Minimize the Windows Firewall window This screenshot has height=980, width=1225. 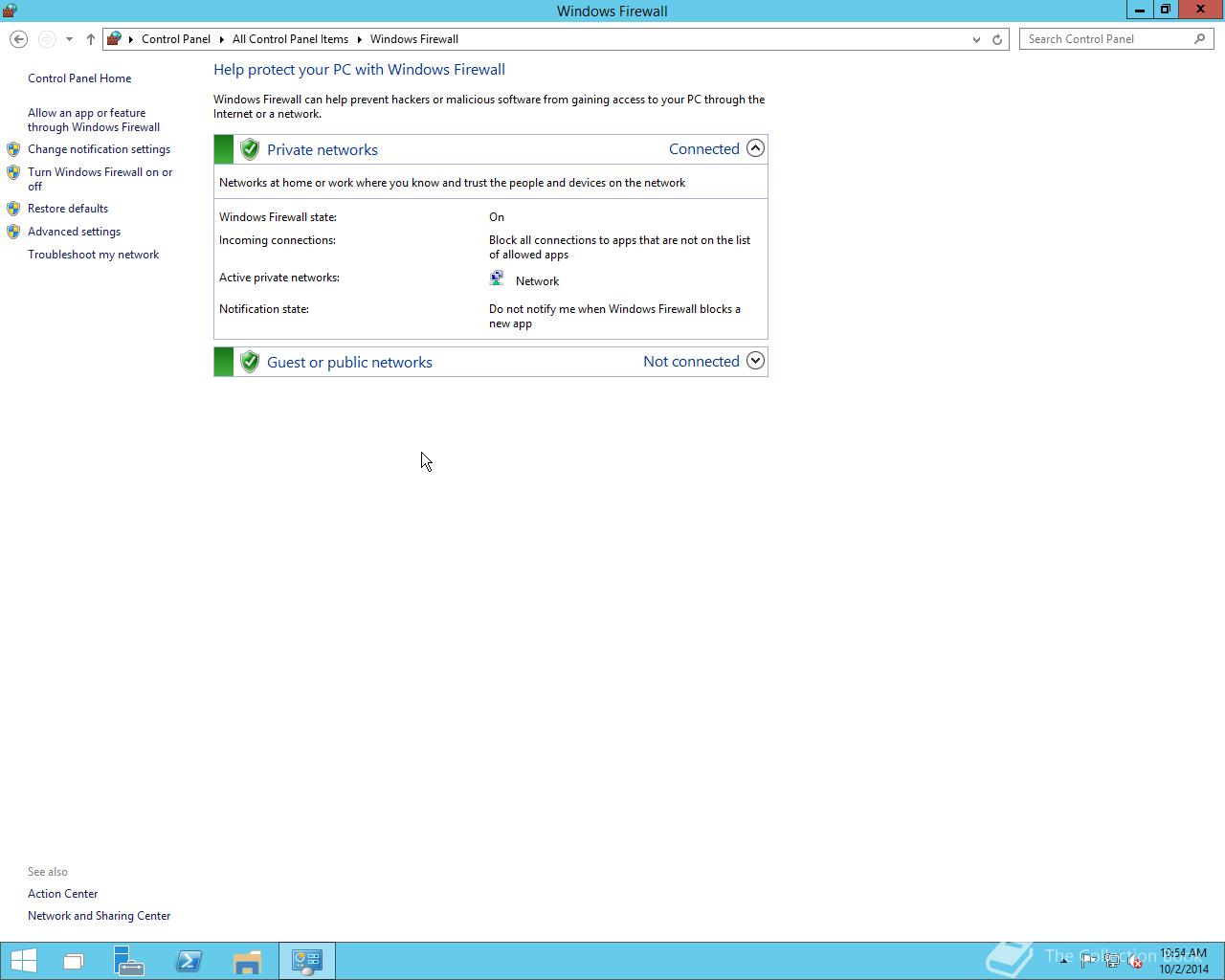pos(1139,10)
